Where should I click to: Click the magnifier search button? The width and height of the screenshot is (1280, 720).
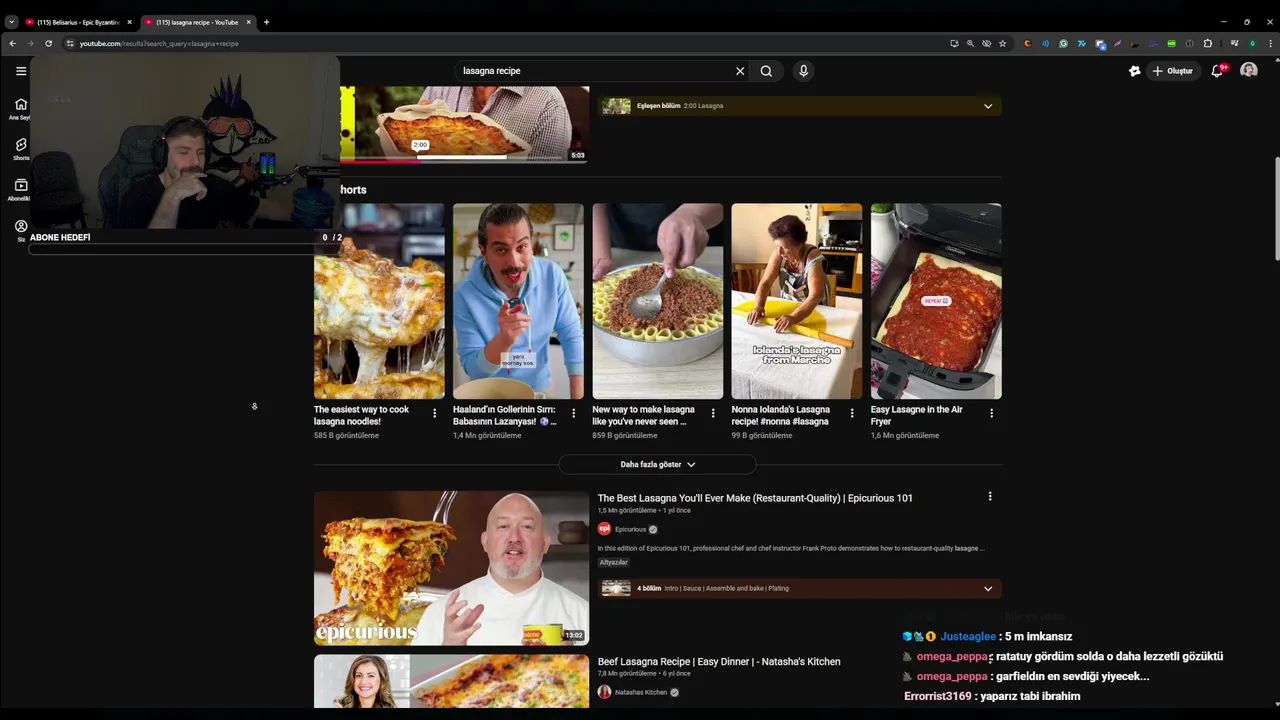(x=766, y=71)
